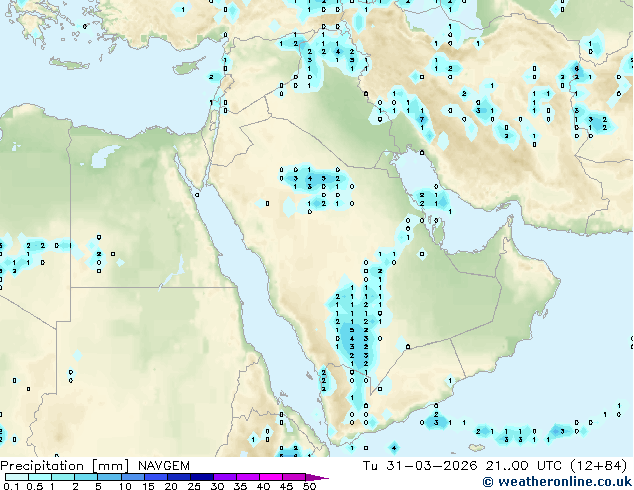
Task: Pick the 45–50 mm legend swatch
Action: pyautogui.click(x=294, y=477)
